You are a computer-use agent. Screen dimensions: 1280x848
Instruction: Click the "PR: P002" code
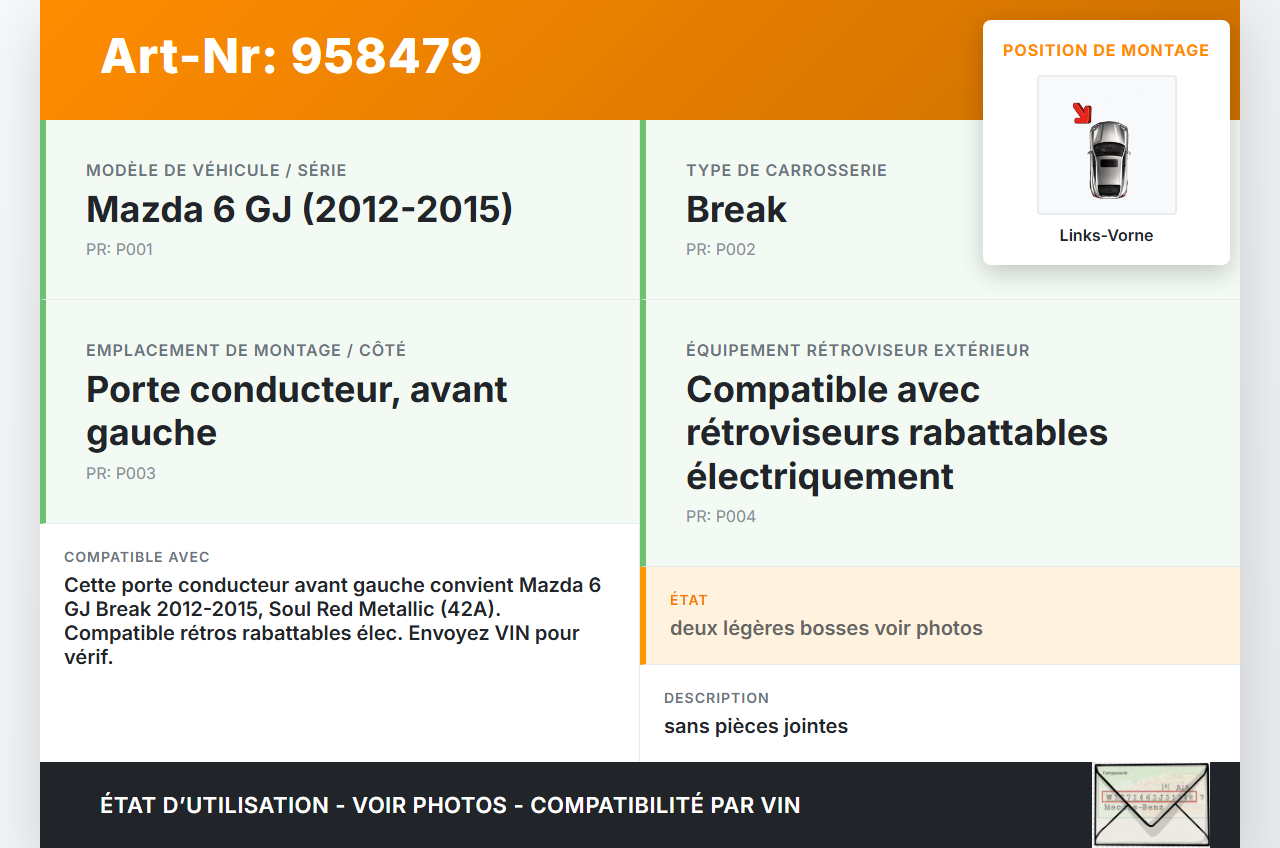click(720, 250)
